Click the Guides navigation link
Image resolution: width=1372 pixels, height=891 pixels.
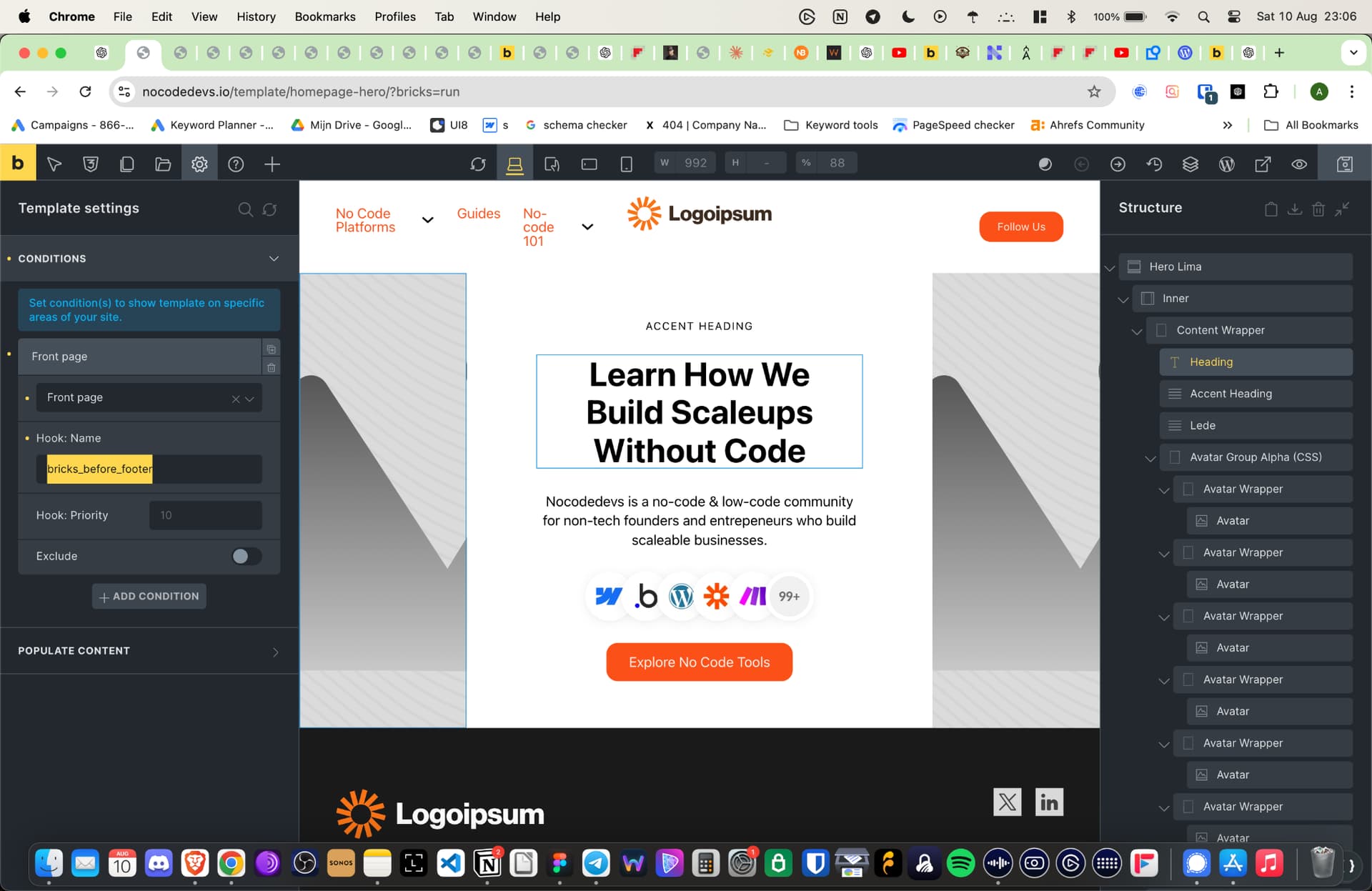pos(478,214)
